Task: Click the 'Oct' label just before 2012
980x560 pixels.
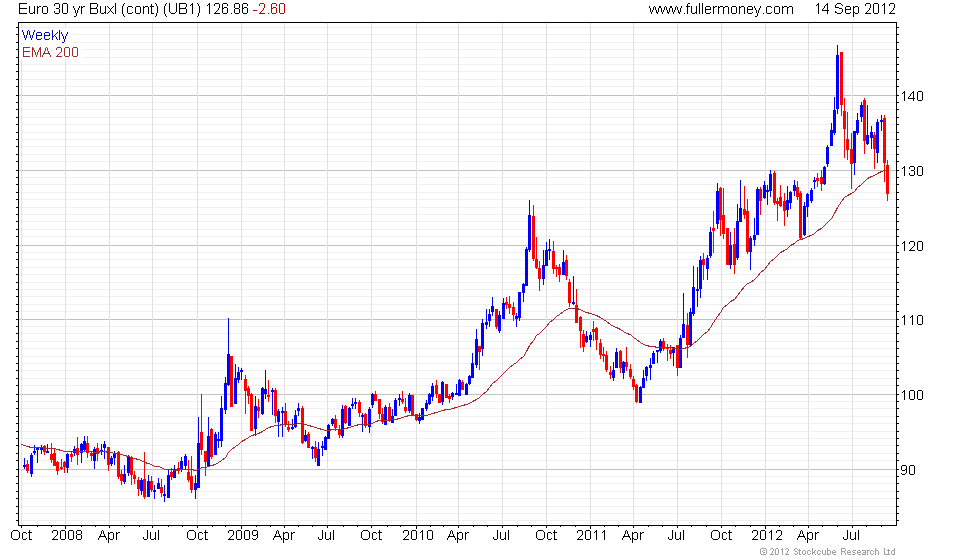Action: [x=721, y=536]
